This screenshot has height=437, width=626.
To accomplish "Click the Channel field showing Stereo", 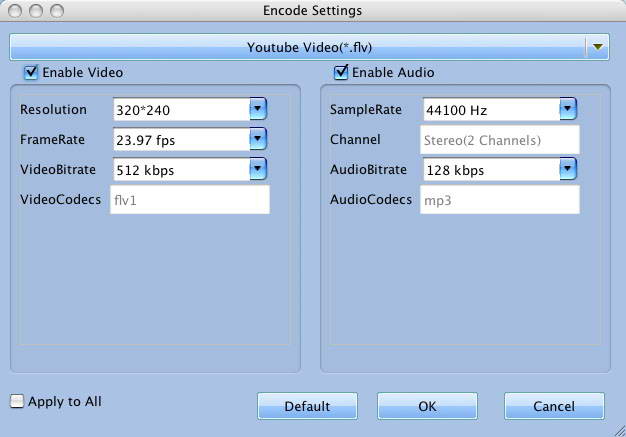I will click(499, 140).
